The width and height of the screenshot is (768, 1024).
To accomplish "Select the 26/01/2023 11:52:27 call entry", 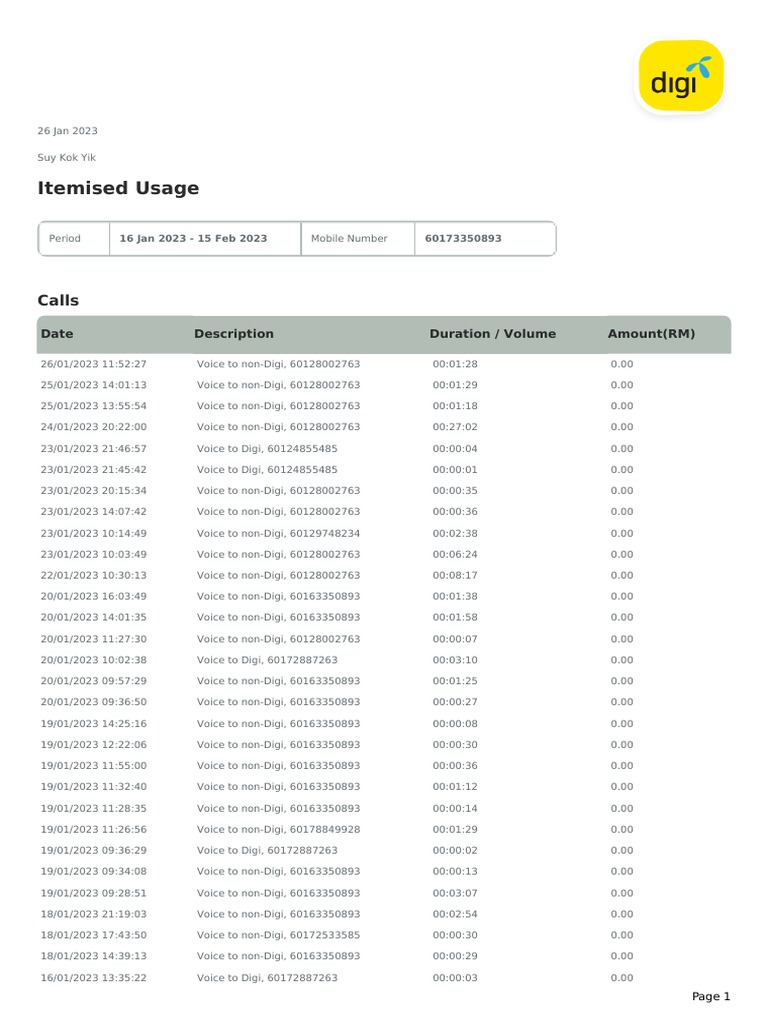I will (x=93, y=364).
